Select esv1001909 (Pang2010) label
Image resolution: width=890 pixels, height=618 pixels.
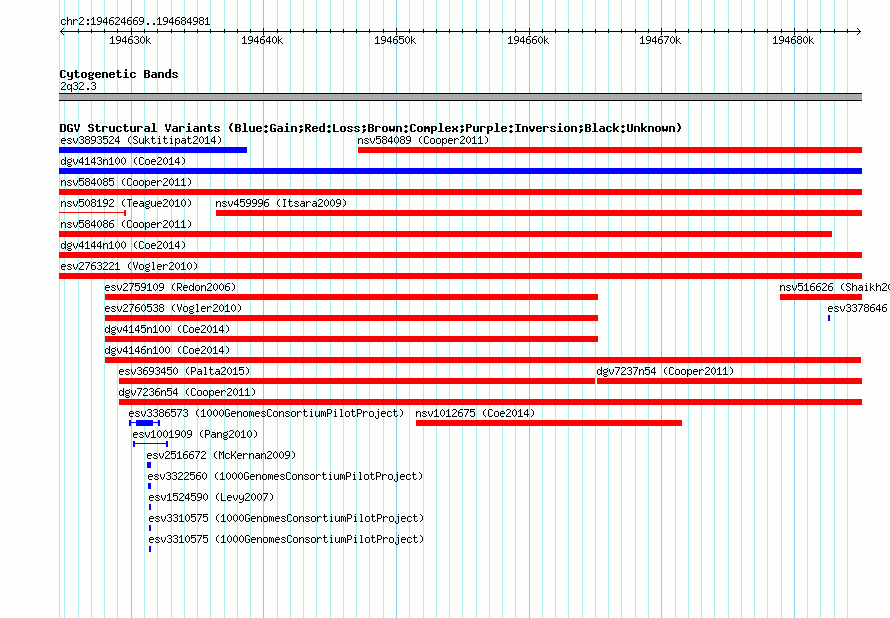click(195, 434)
